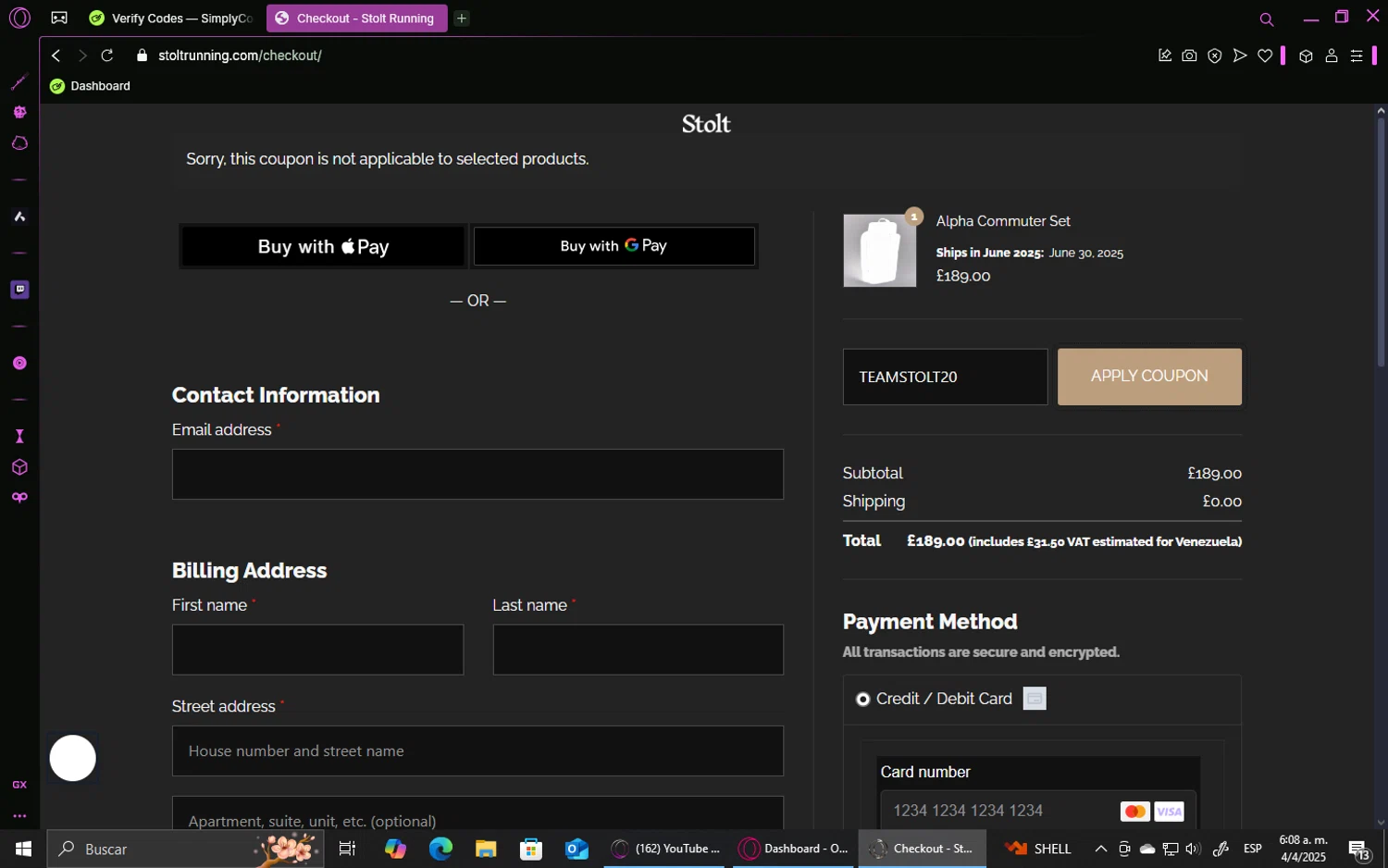This screenshot has height=868, width=1388.
Task: Open Windows Start menu
Action: click(23, 849)
